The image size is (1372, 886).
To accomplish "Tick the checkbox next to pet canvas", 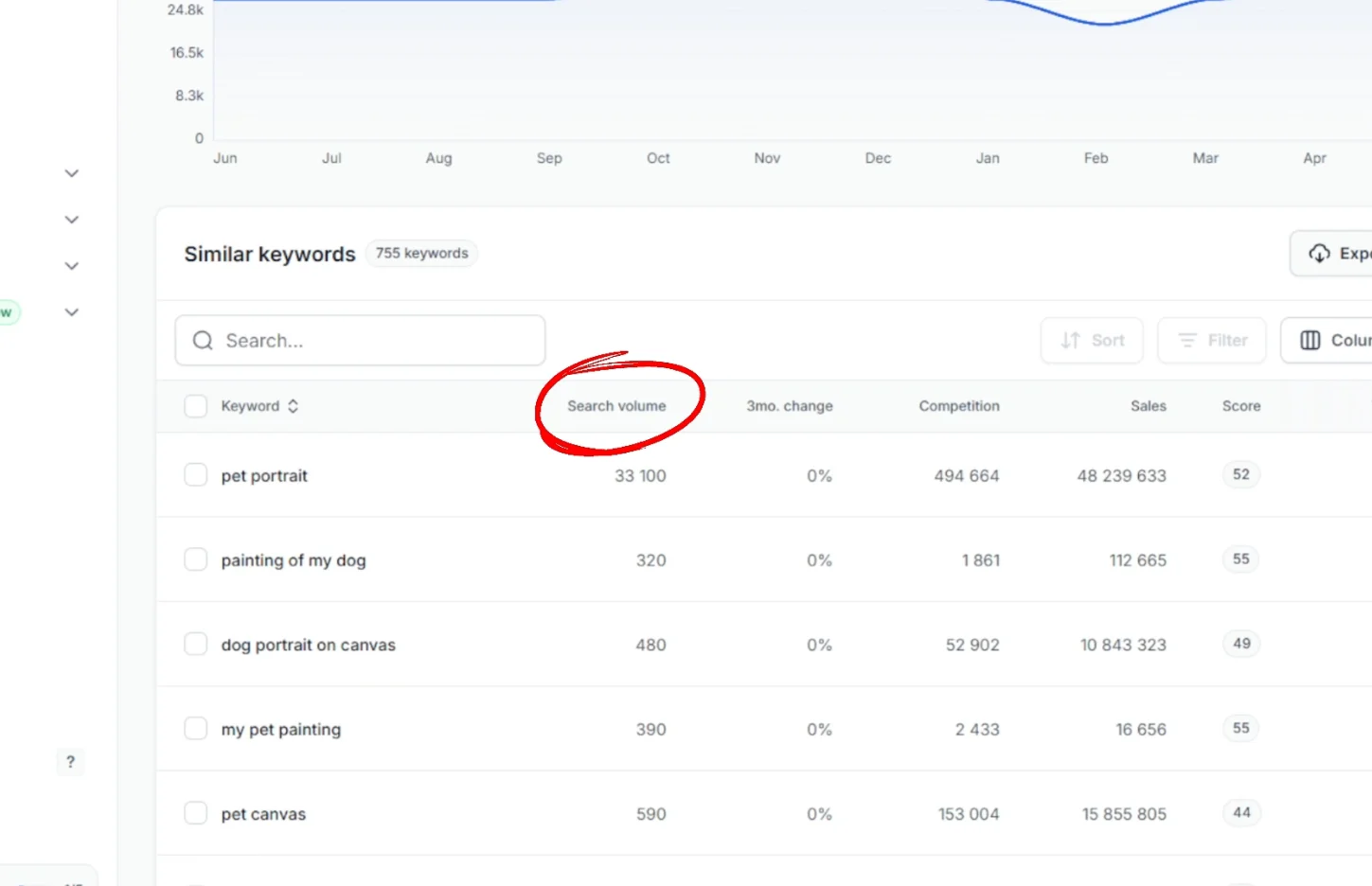I will (x=196, y=813).
